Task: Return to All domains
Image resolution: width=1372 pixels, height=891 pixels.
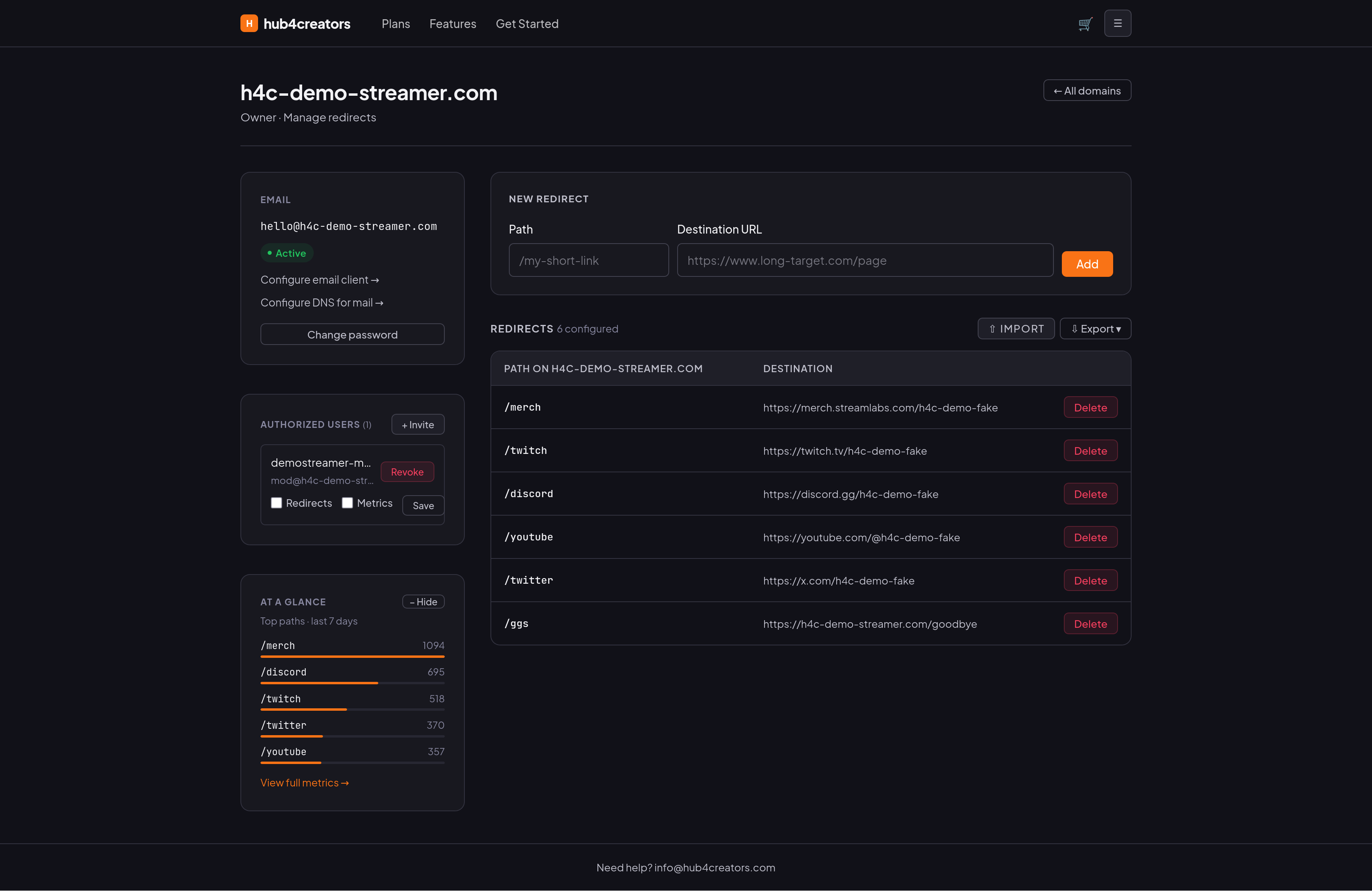Action: [1087, 91]
